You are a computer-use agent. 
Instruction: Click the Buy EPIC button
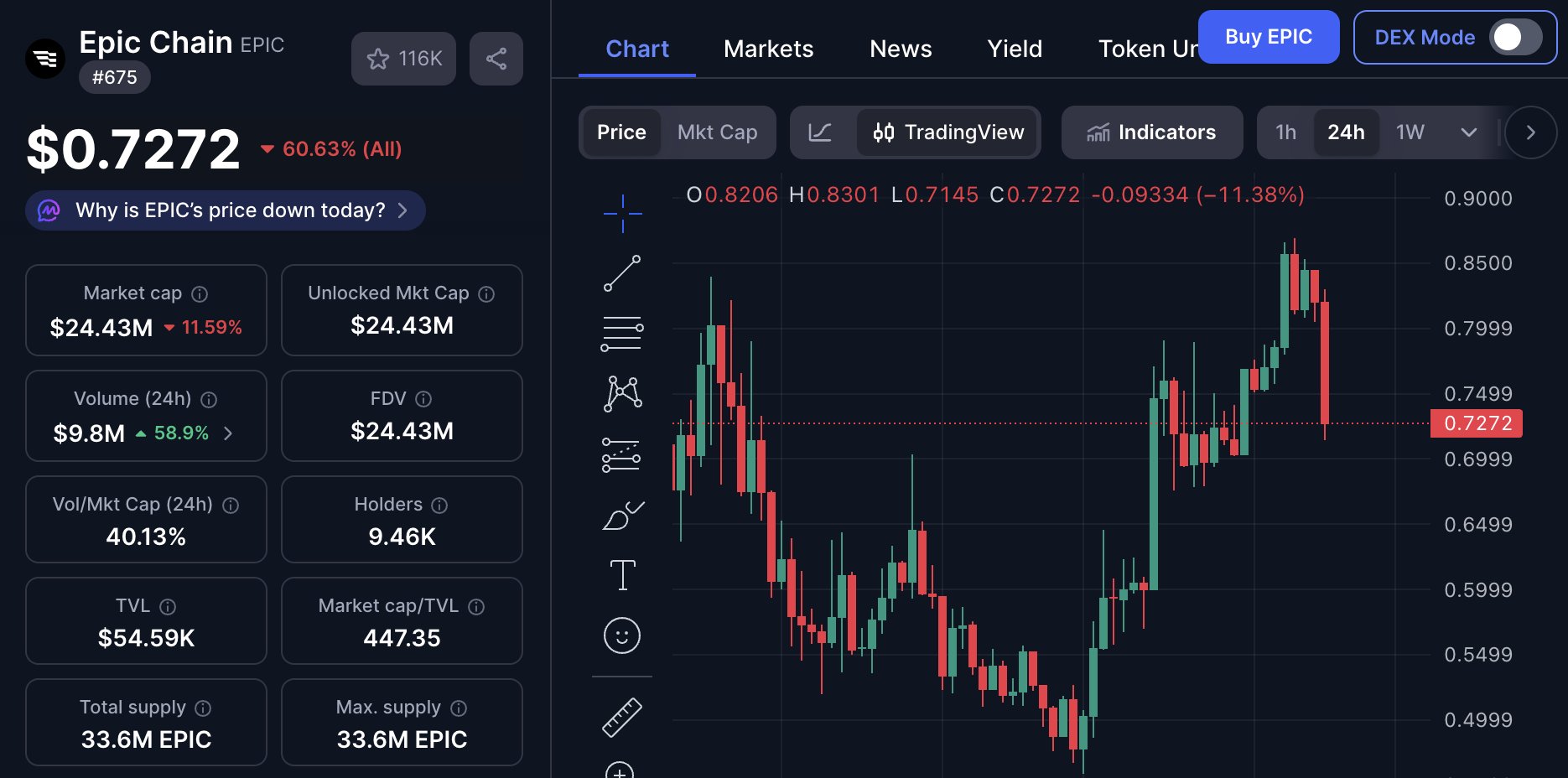(x=1268, y=37)
